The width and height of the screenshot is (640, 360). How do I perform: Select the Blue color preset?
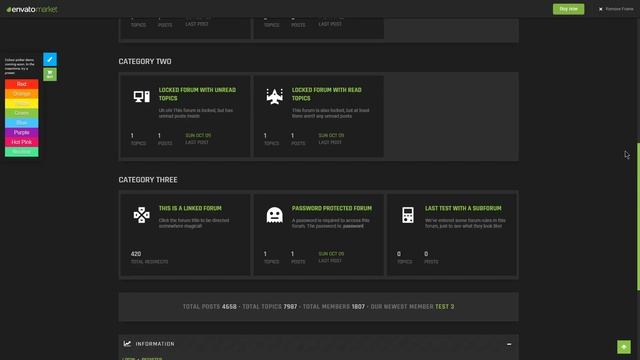coord(22,123)
